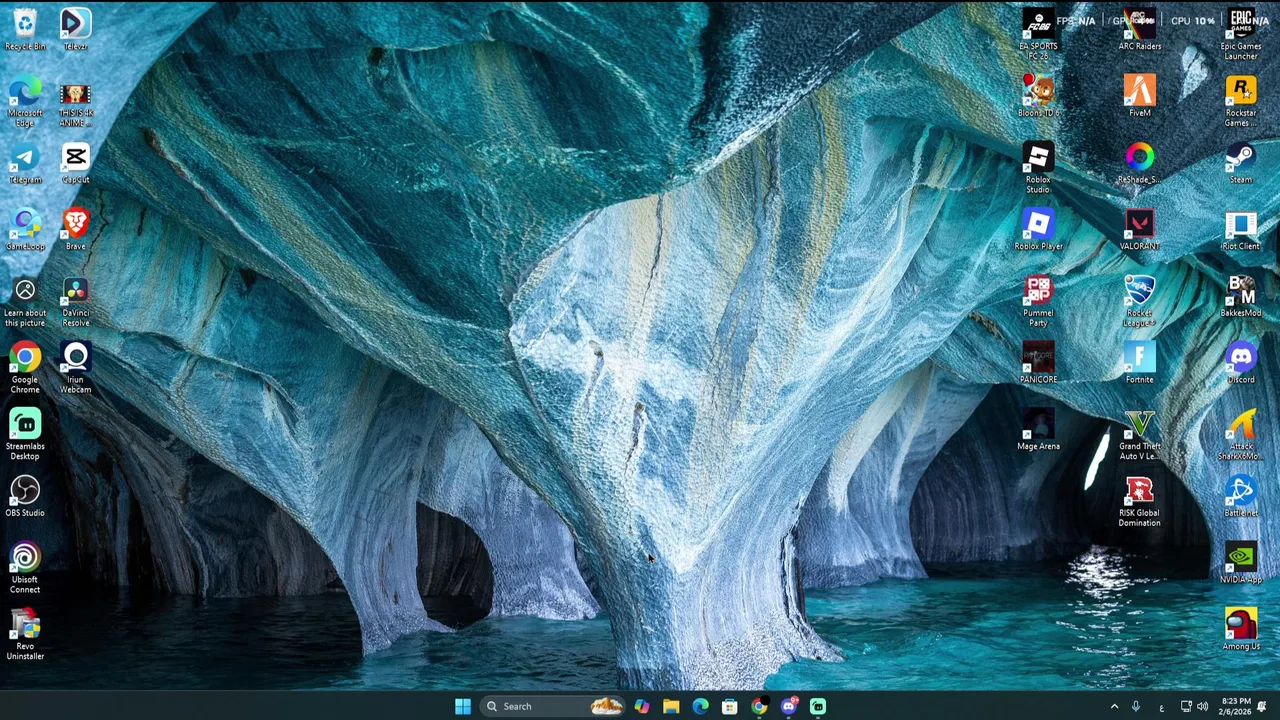Open Ubisoft Connect desktop shortcut
Viewport: 1280px width, 720px height.
[x=25, y=568]
